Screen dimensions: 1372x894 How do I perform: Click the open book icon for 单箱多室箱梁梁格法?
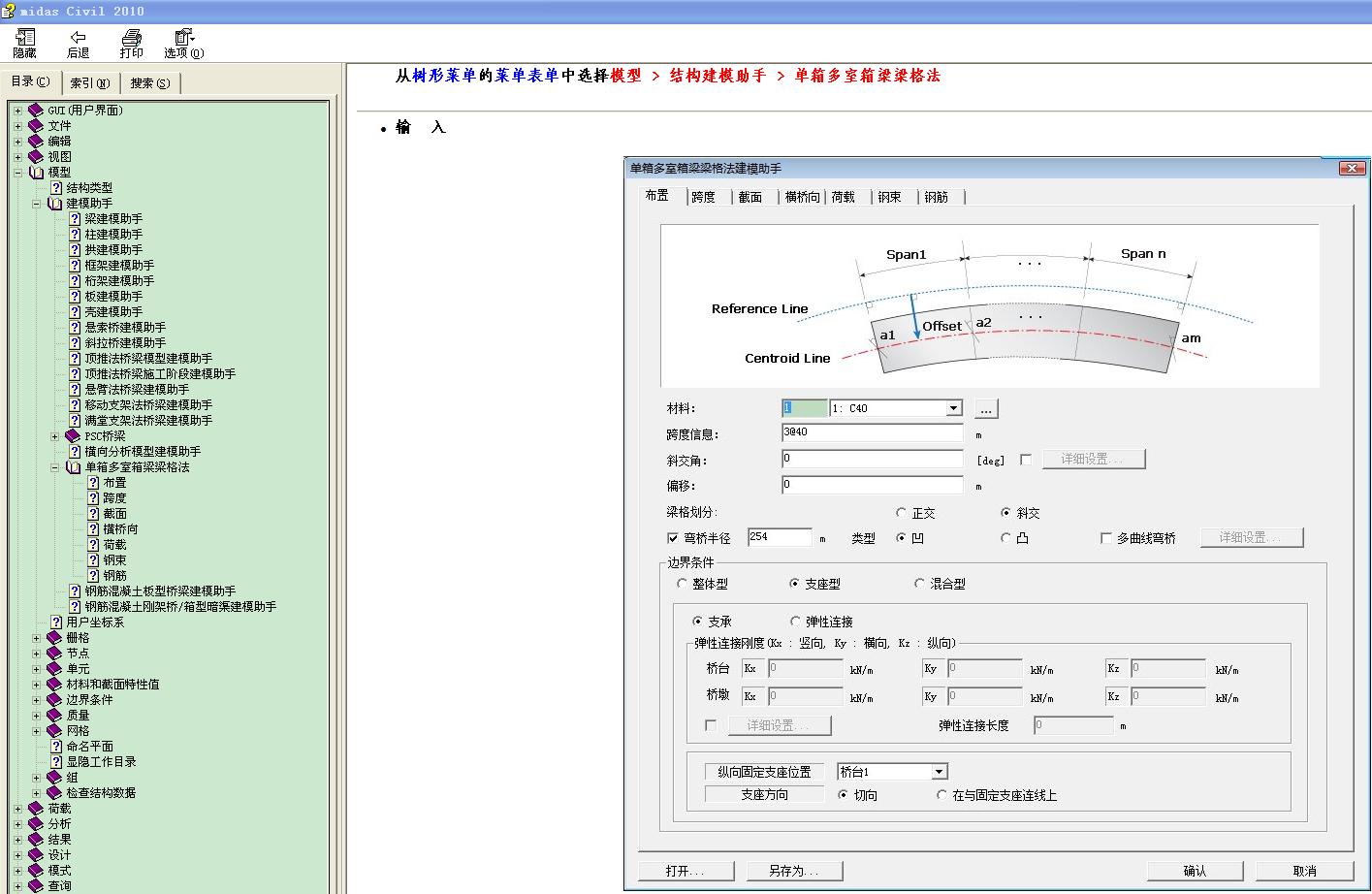(73, 466)
